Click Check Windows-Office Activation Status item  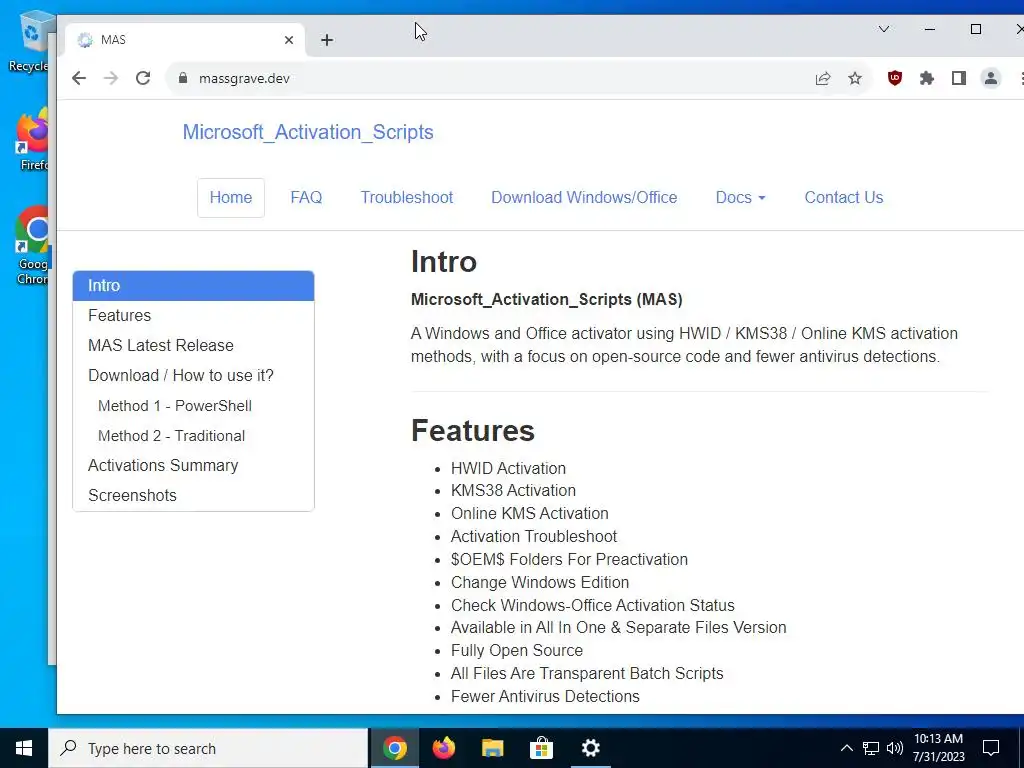592,605
